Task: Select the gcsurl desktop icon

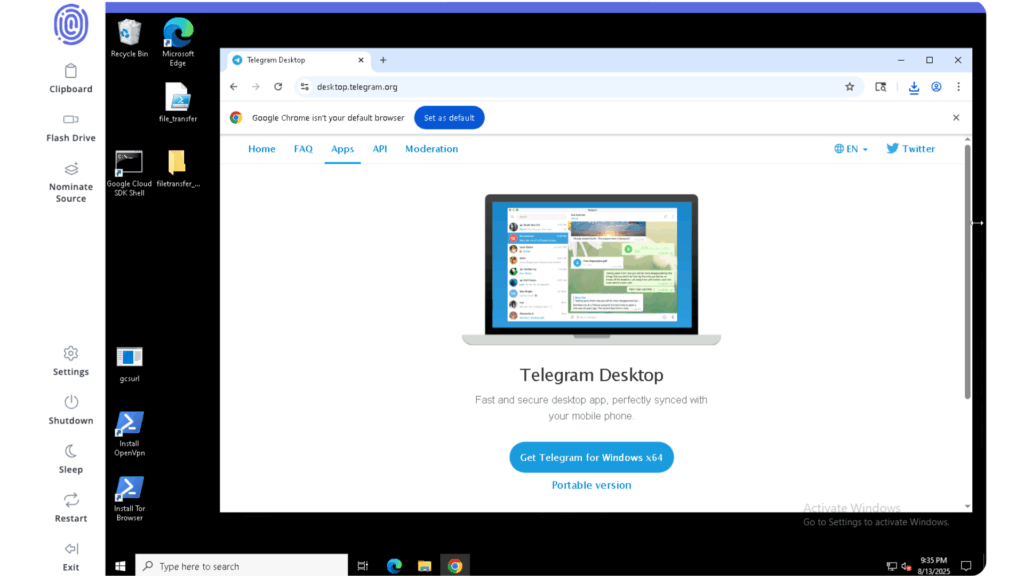Action: [129, 364]
